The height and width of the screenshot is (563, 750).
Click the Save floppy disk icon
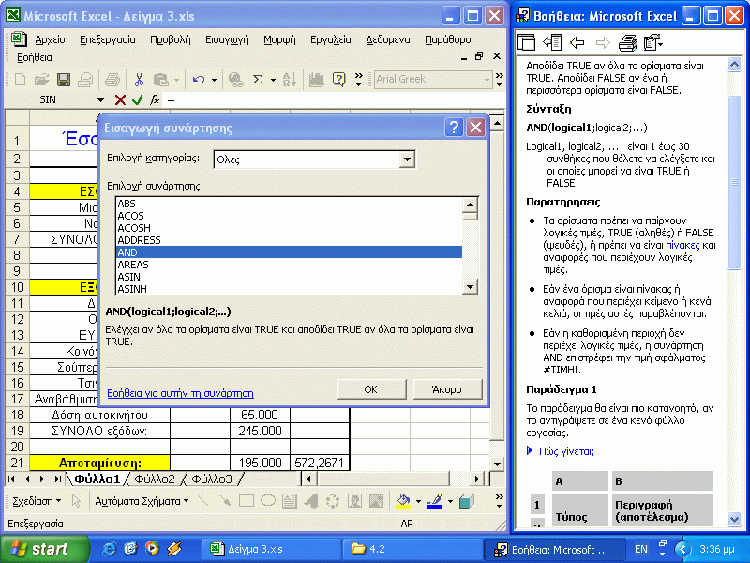pos(63,79)
